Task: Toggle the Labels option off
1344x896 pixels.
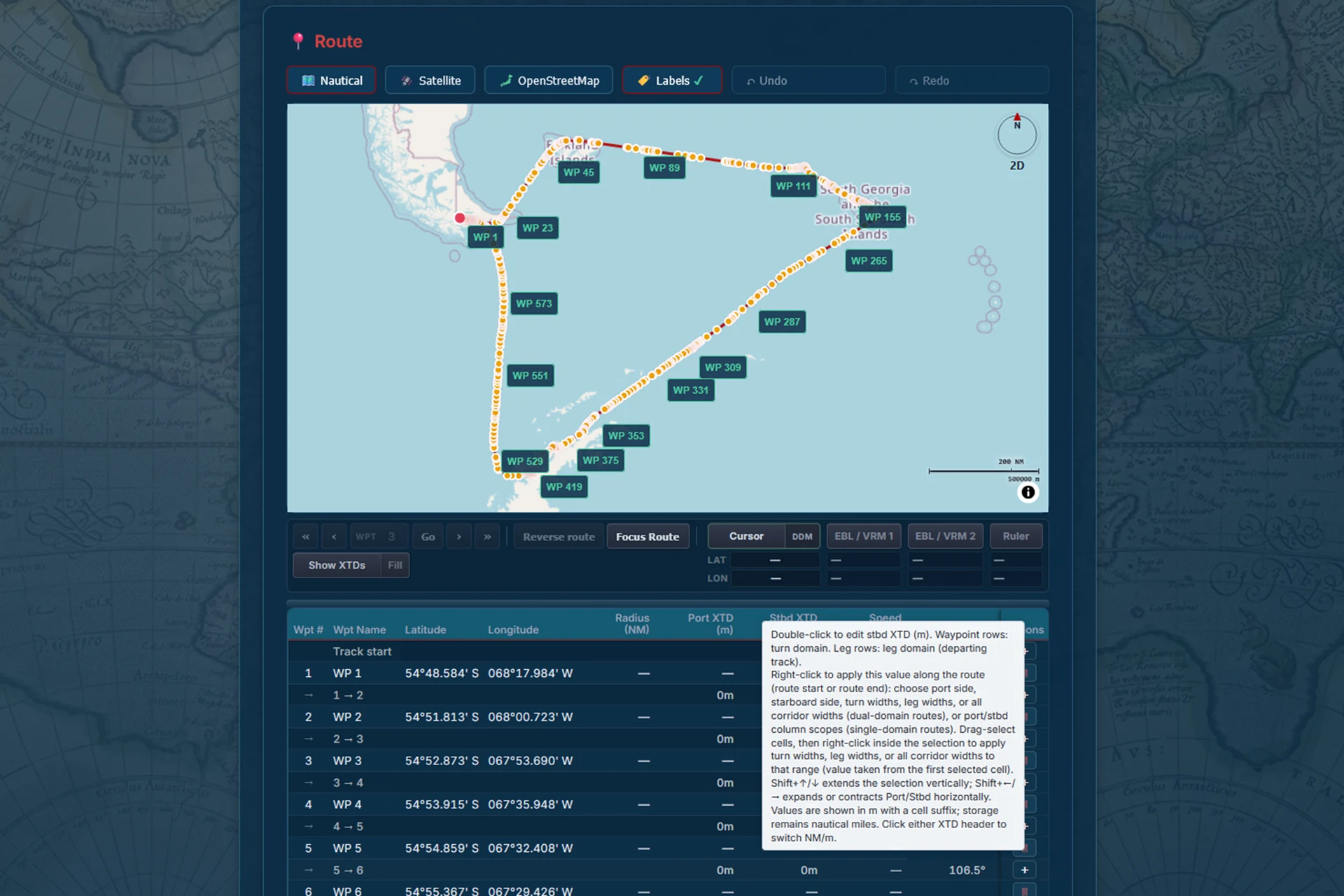Action: (672, 80)
